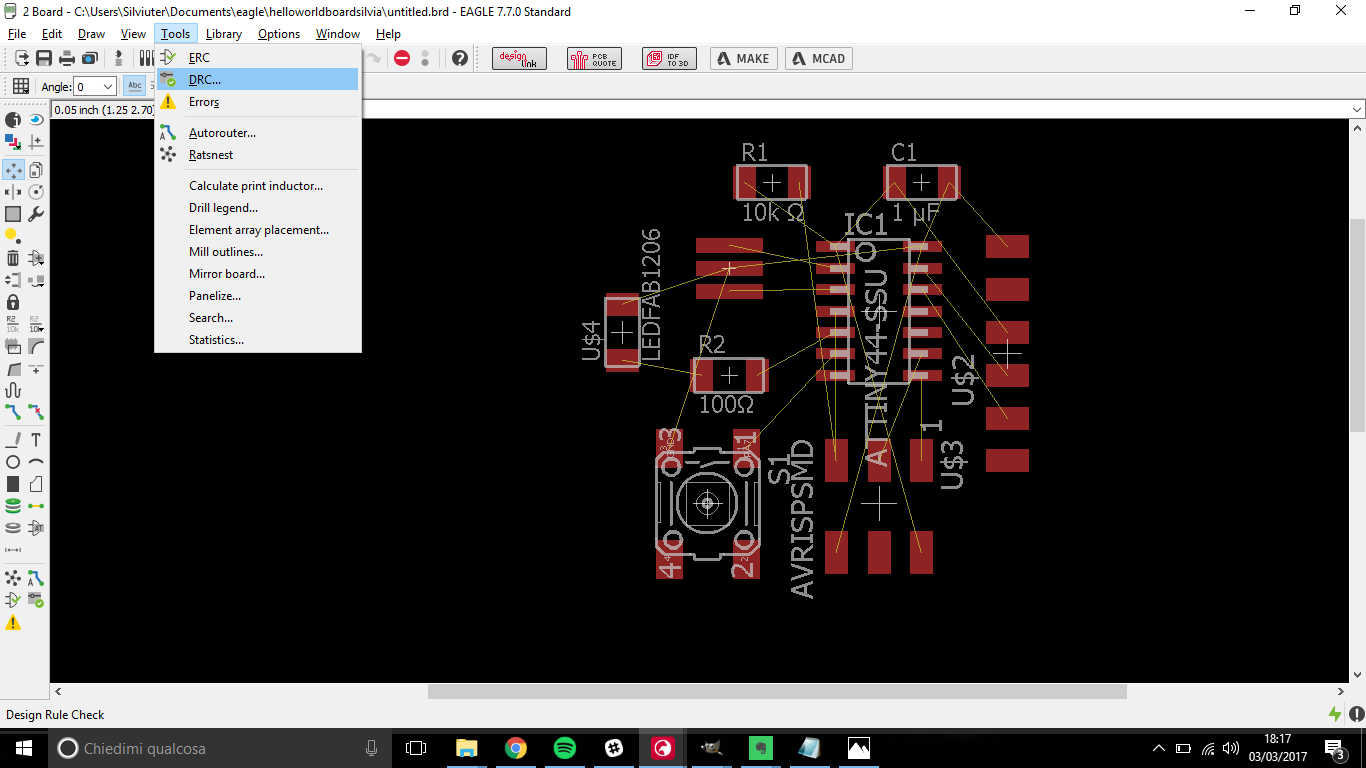
Task: Select the Ripup tool
Action: coord(36,412)
